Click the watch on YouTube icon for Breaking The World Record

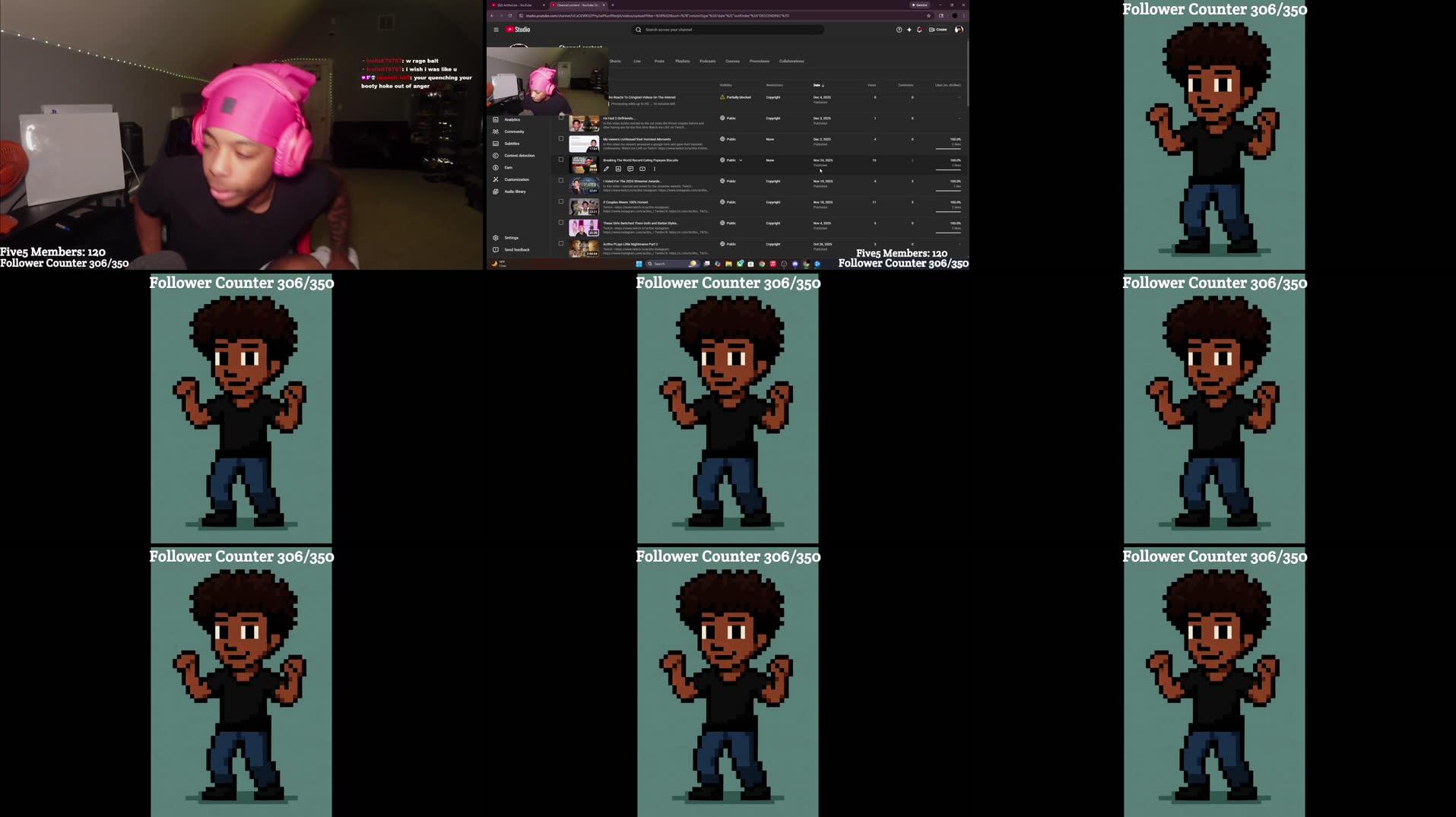pos(642,169)
